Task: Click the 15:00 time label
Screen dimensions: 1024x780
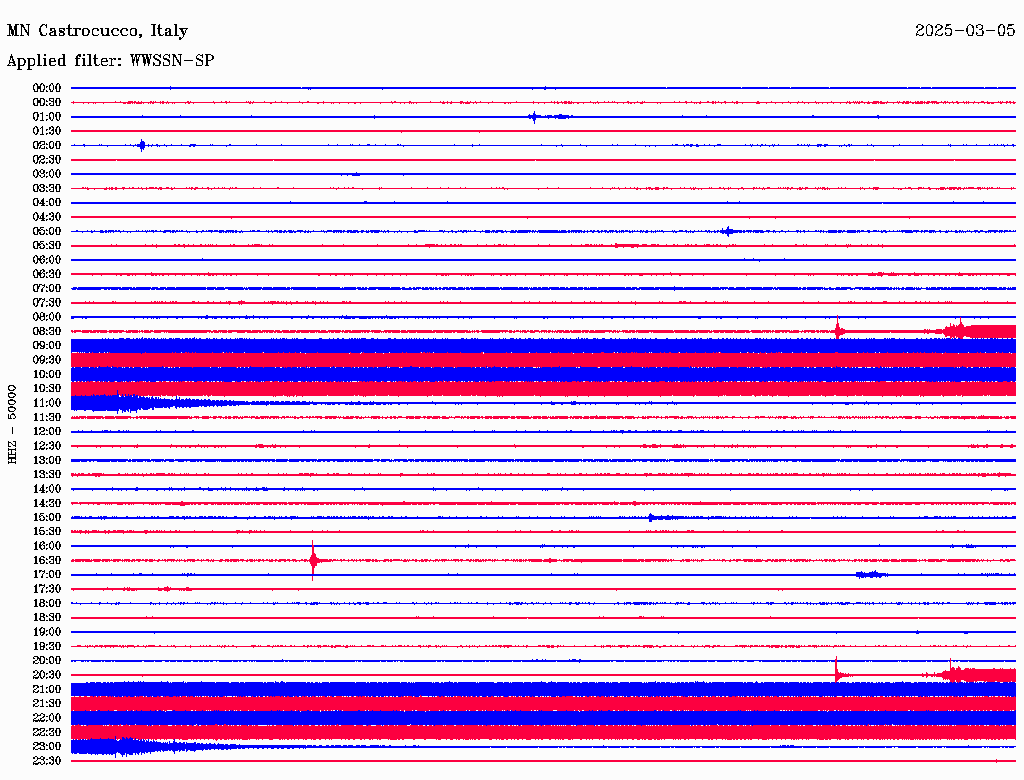Action: (x=46, y=517)
